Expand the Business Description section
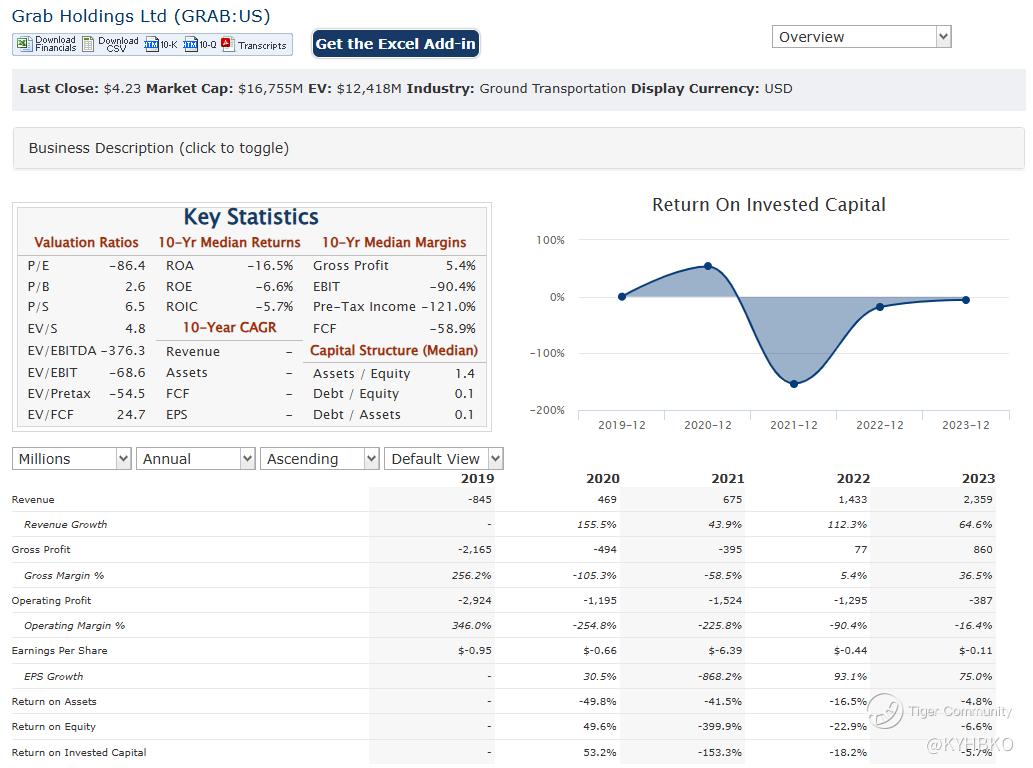 pyautogui.click(x=518, y=148)
